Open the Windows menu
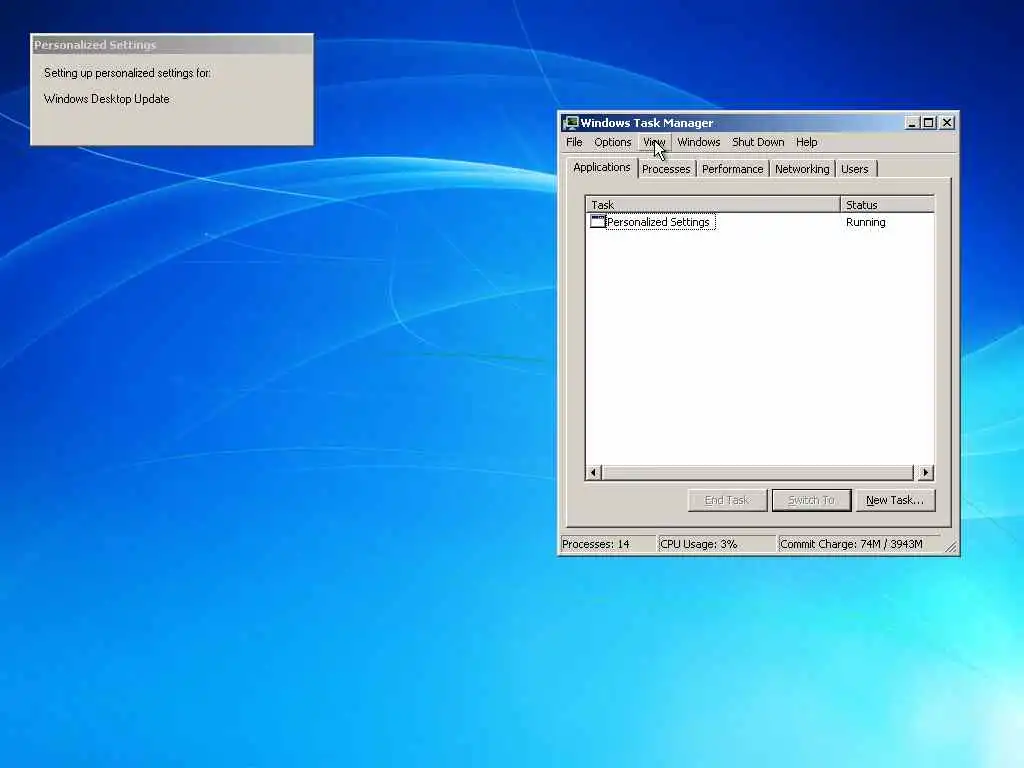Screen dimensions: 1024x768 pyautogui.click(x=699, y=142)
